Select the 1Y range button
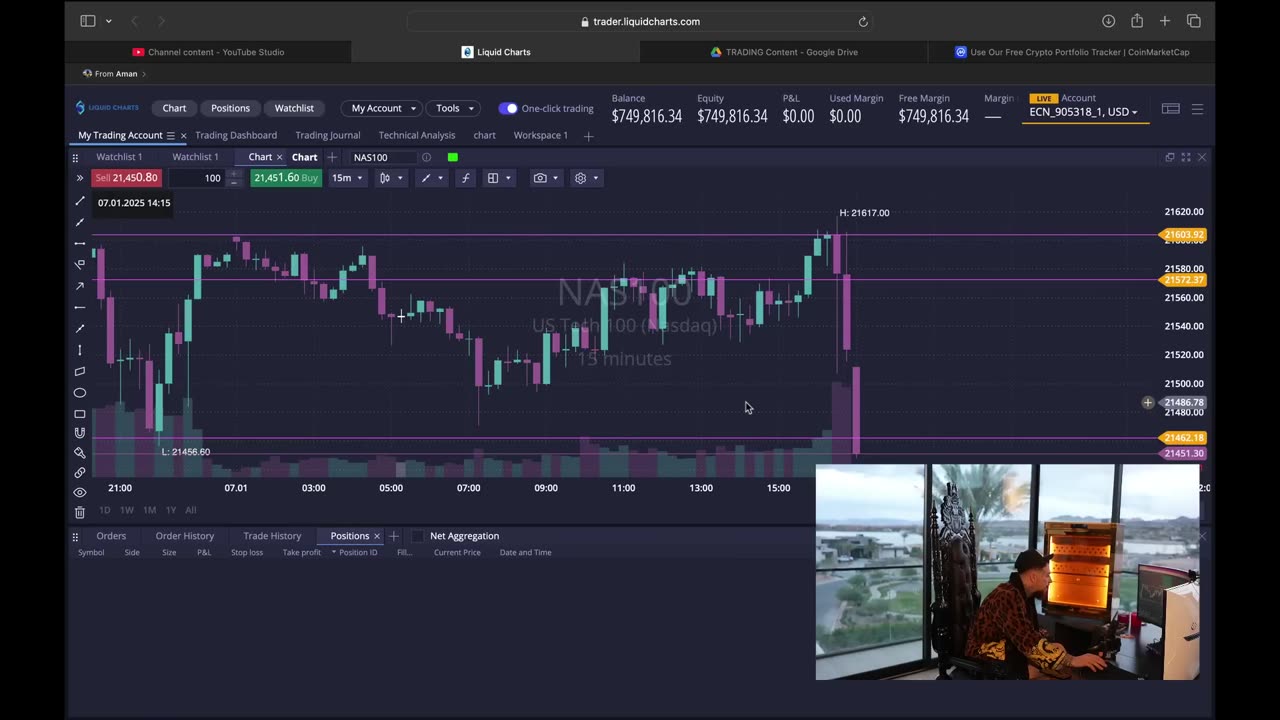Viewport: 1280px width, 720px height. pos(171,510)
